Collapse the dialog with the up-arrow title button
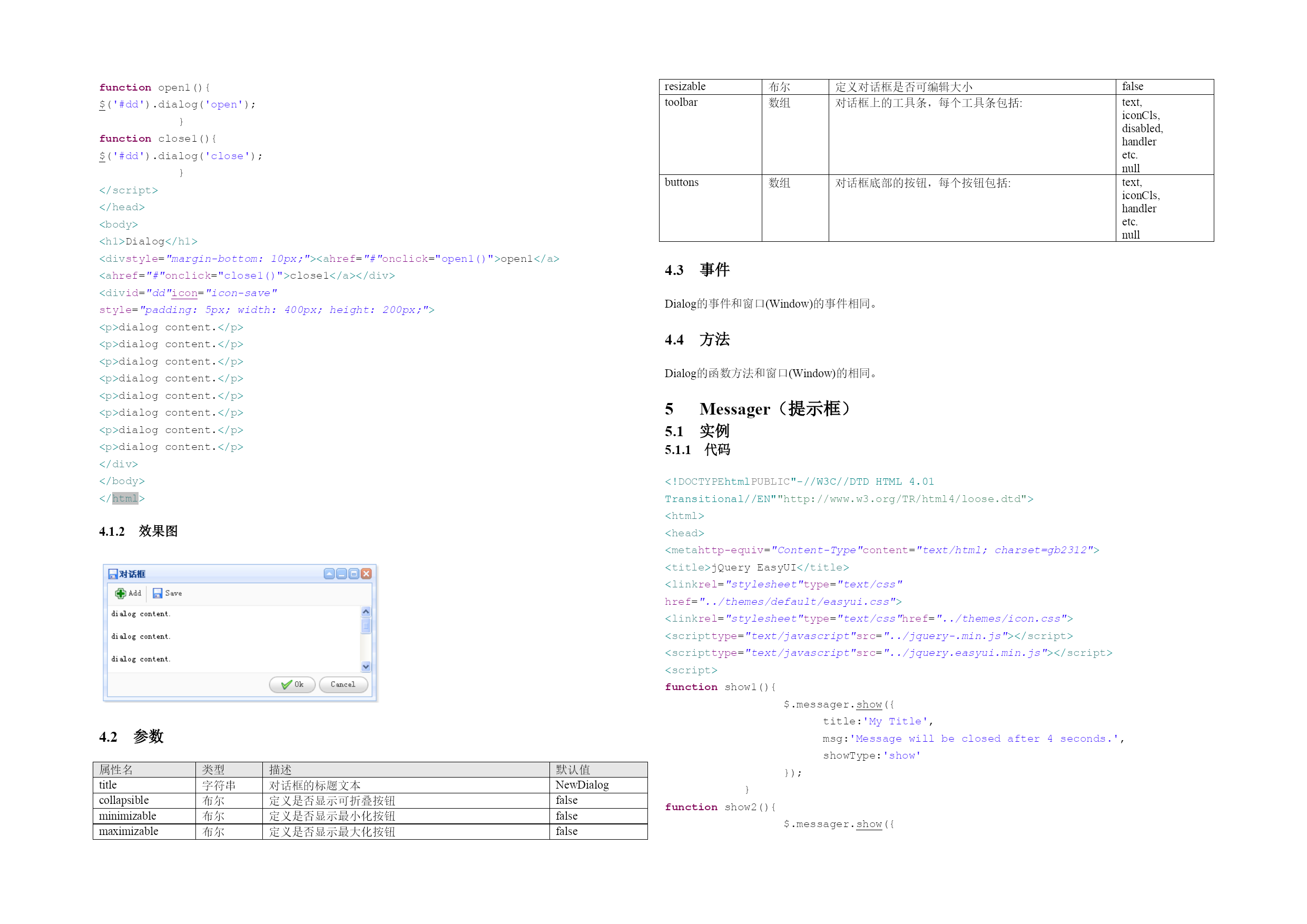The width and height of the screenshot is (1307, 924). (329, 574)
